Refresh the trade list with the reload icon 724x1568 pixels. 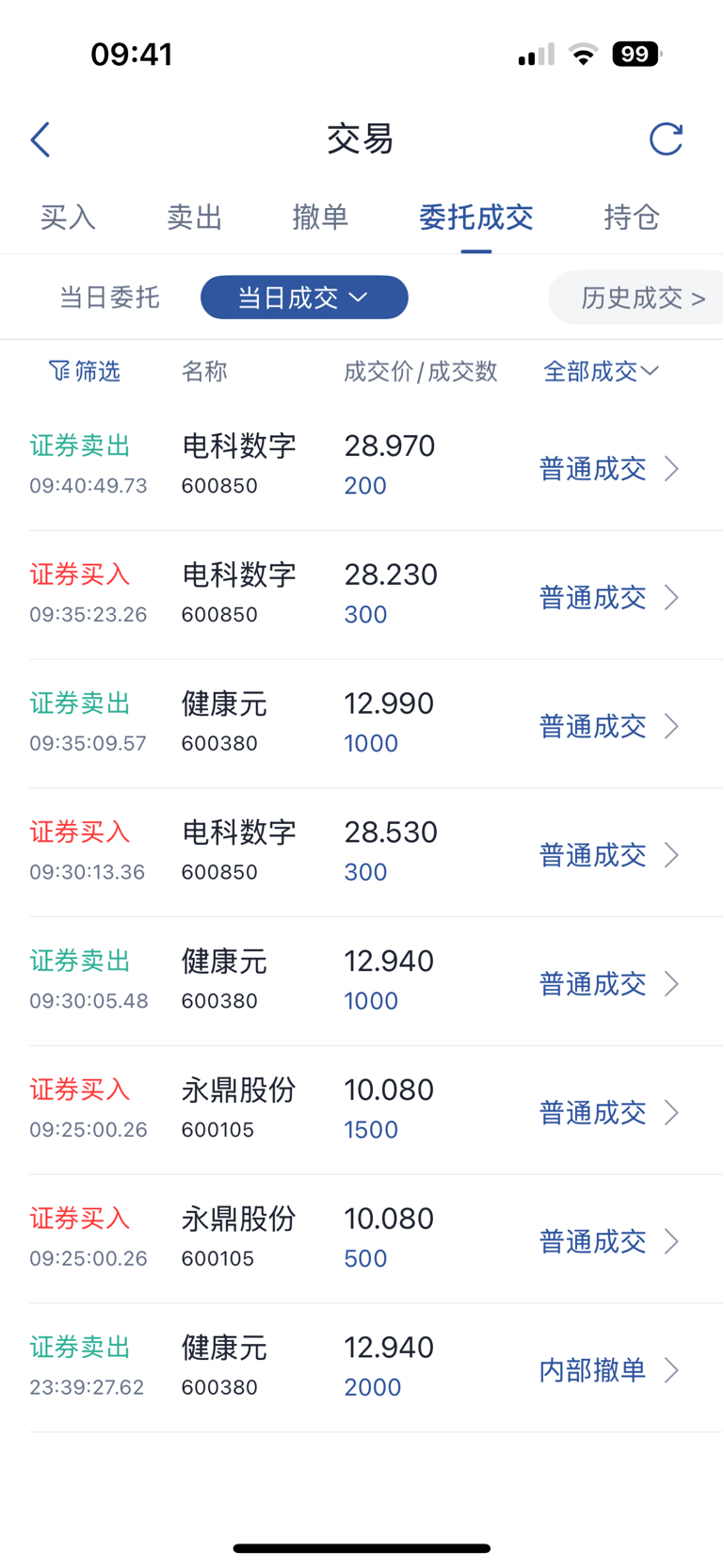666,138
